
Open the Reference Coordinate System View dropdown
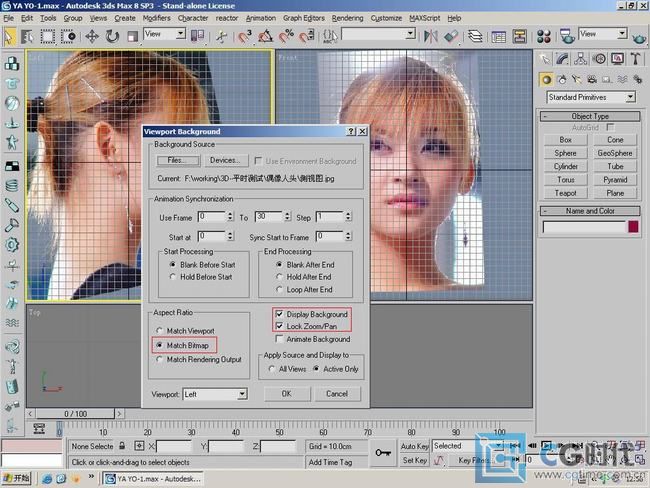point(165,34)
